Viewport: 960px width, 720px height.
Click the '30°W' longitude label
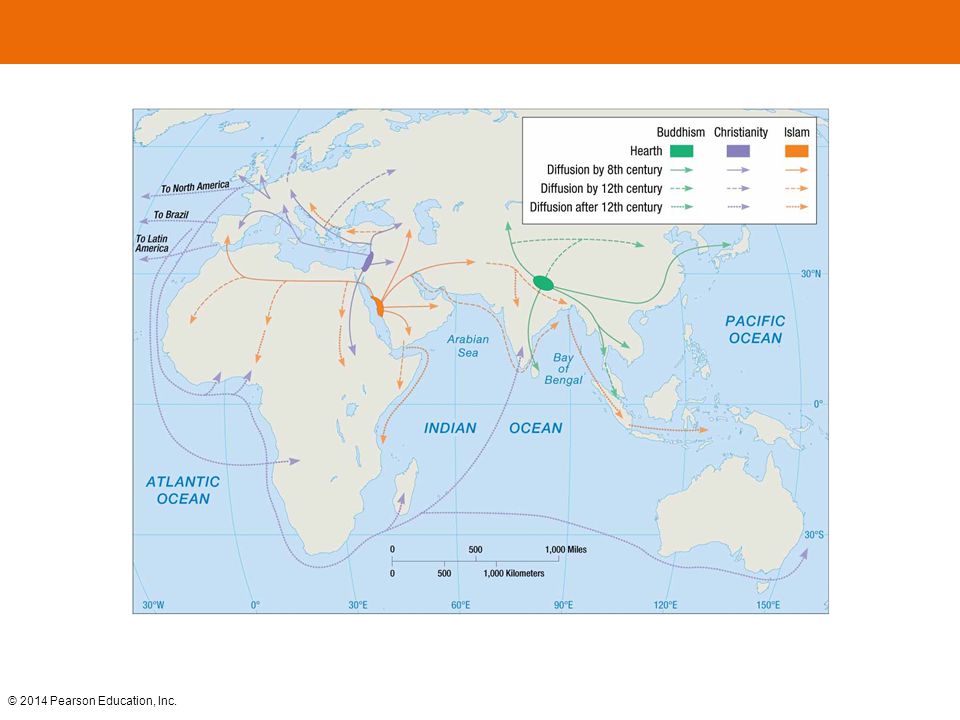coord(153,605)
